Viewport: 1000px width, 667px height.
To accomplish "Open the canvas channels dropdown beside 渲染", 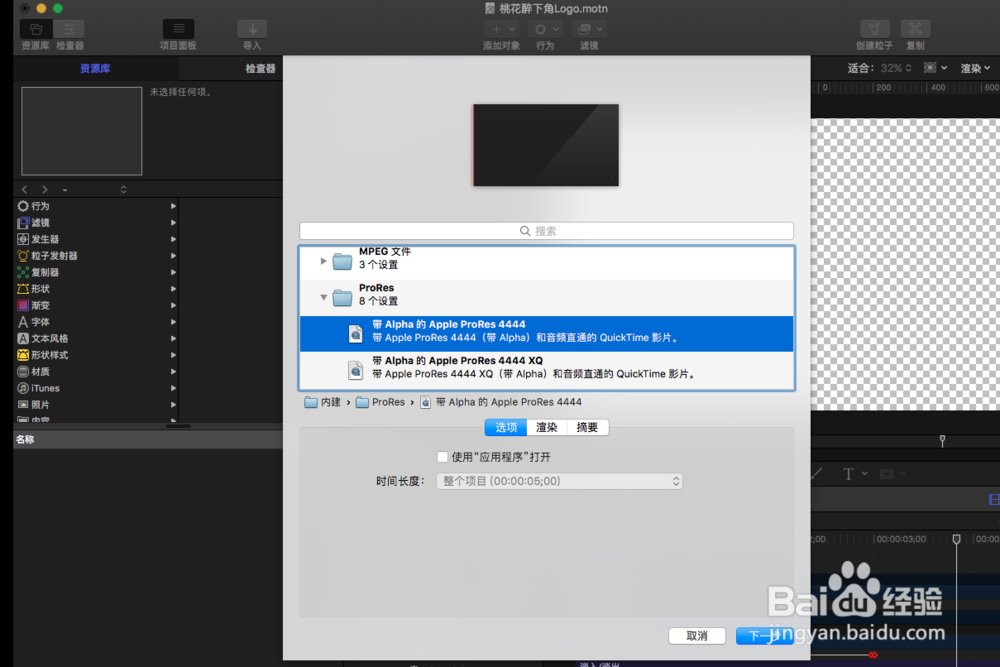I will click(x=935, y=68).
